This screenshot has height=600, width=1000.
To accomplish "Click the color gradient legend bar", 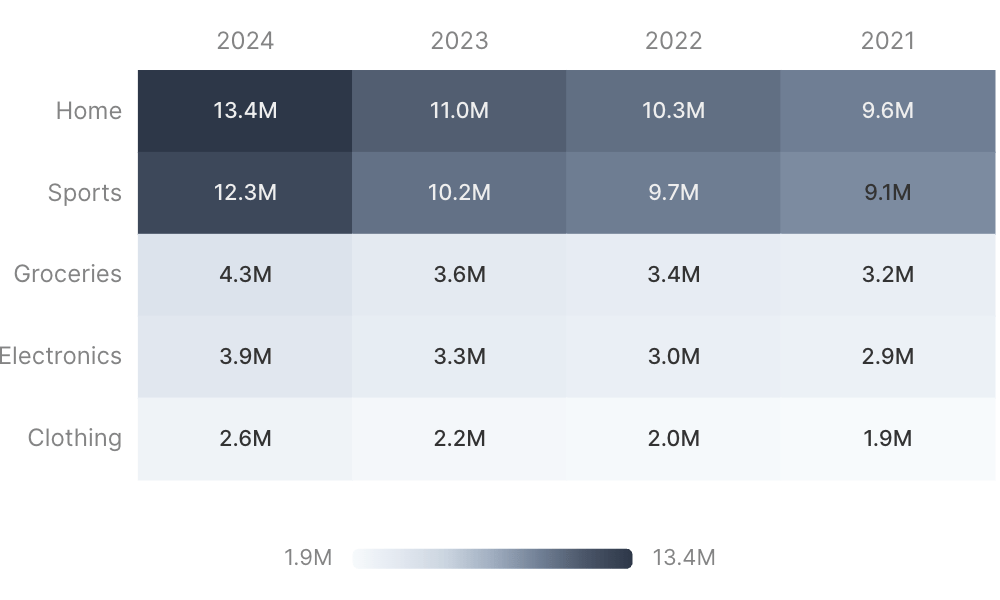I will (492, 559).
